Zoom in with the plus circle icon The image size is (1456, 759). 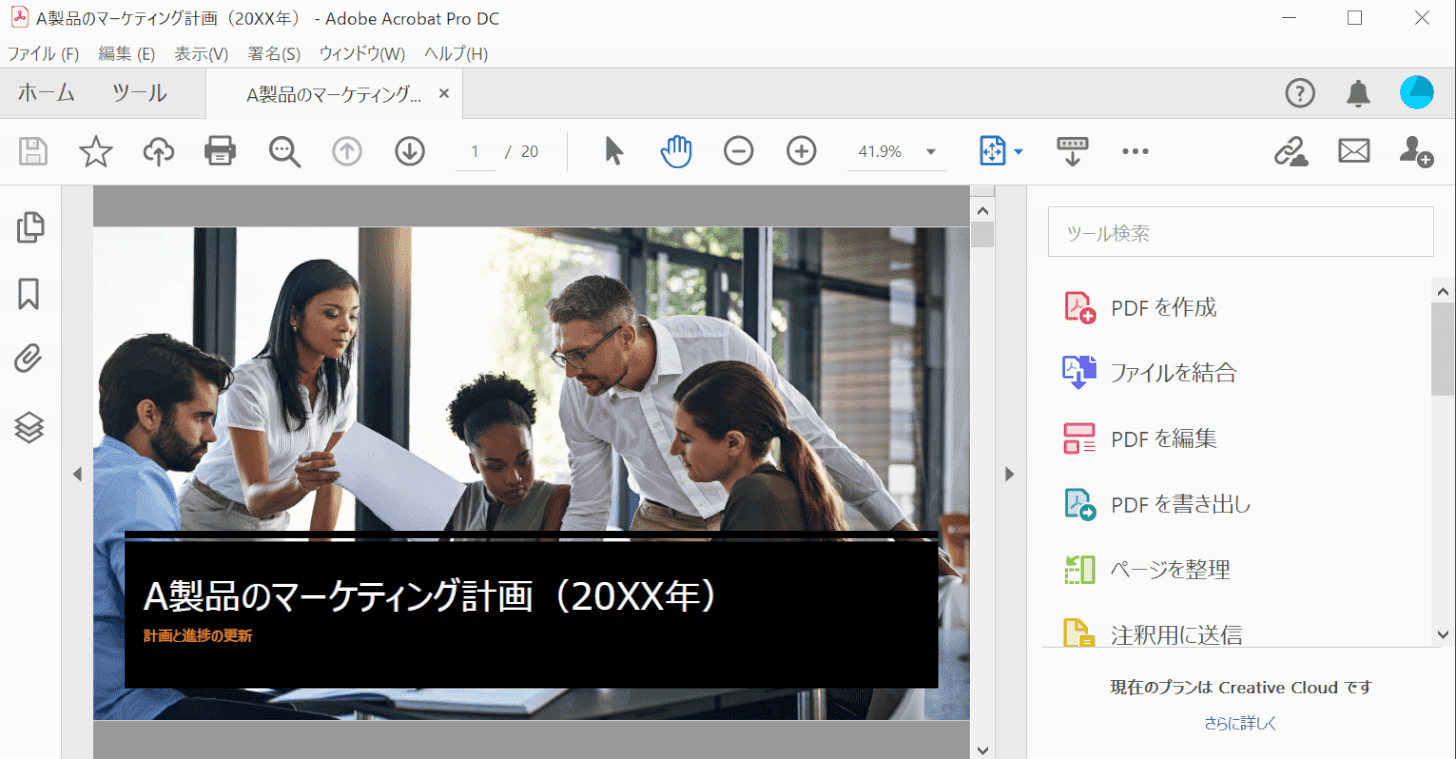point(802,151)
